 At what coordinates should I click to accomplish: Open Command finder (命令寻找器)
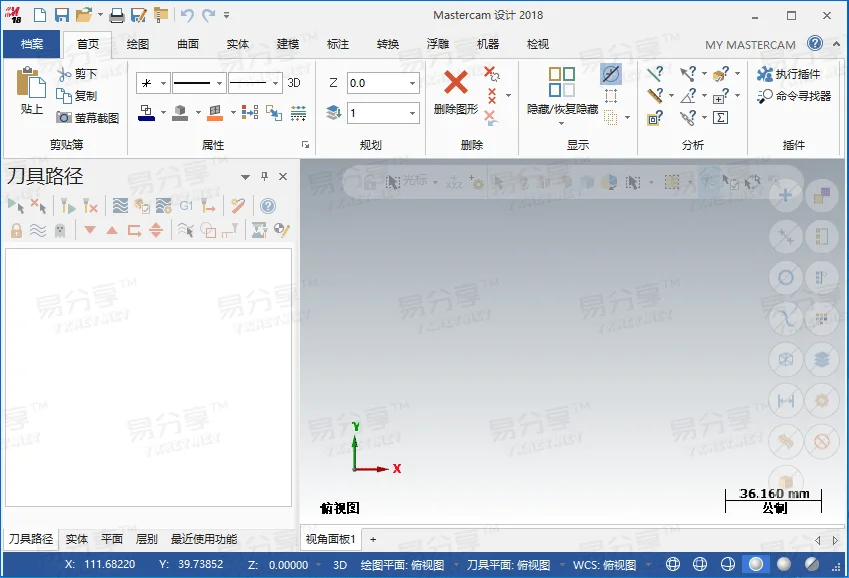794,96
